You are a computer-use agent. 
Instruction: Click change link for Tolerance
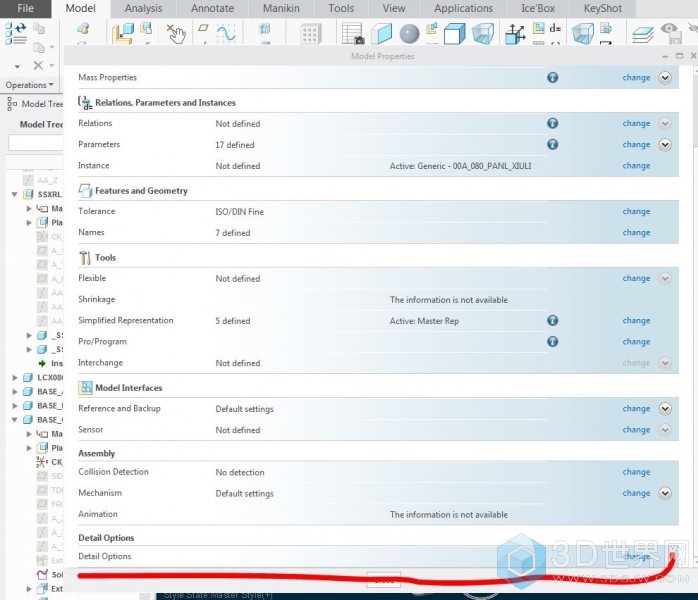pos(636,212)
